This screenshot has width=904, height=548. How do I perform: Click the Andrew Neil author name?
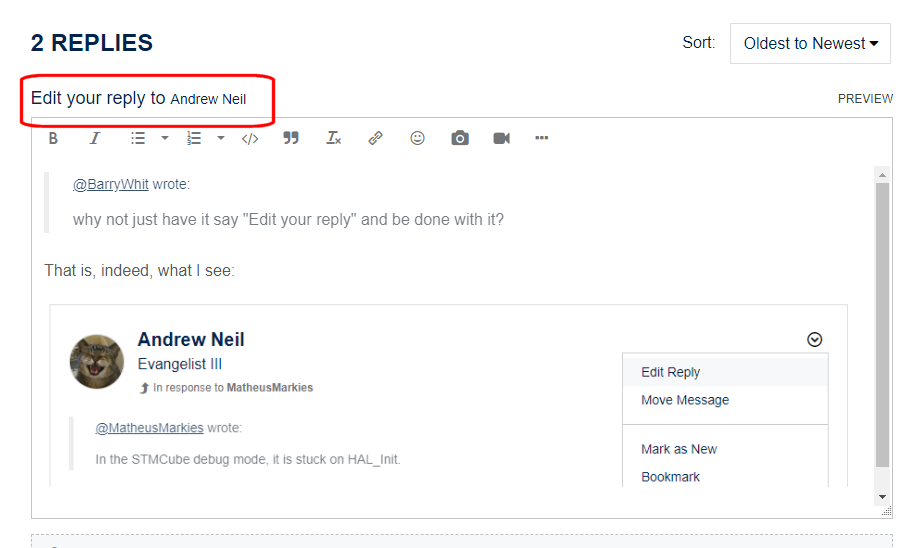pyautogui.click(x=191, y=339)
